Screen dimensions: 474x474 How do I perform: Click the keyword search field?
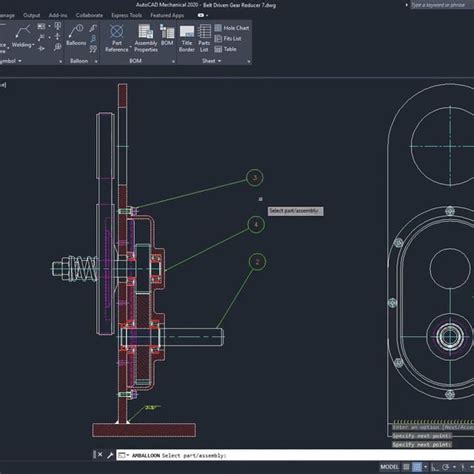click(442, 5)
